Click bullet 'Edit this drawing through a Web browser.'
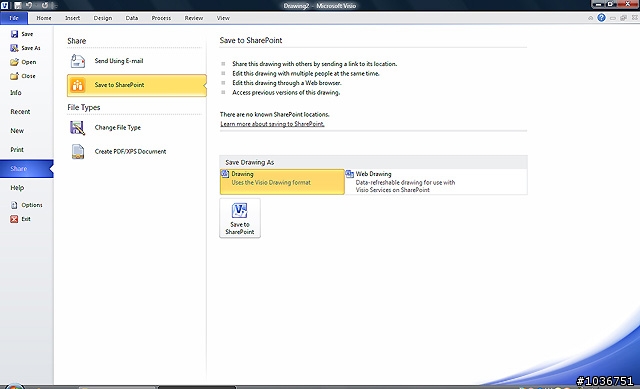 coord(287,83)
